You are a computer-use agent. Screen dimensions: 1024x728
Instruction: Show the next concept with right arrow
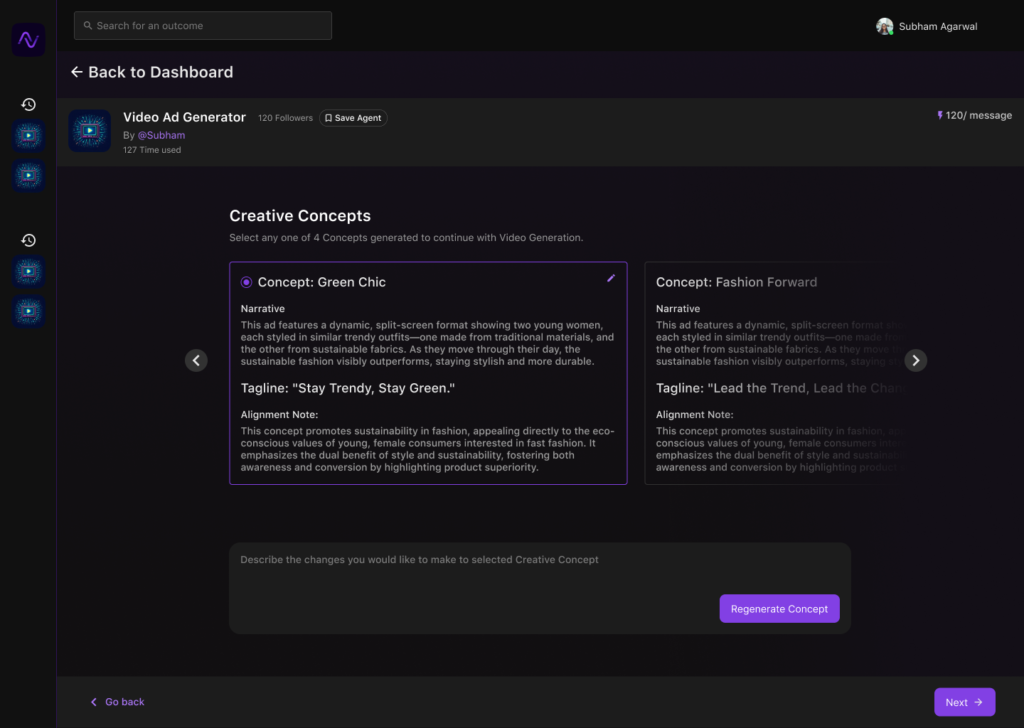coord(915,361)
